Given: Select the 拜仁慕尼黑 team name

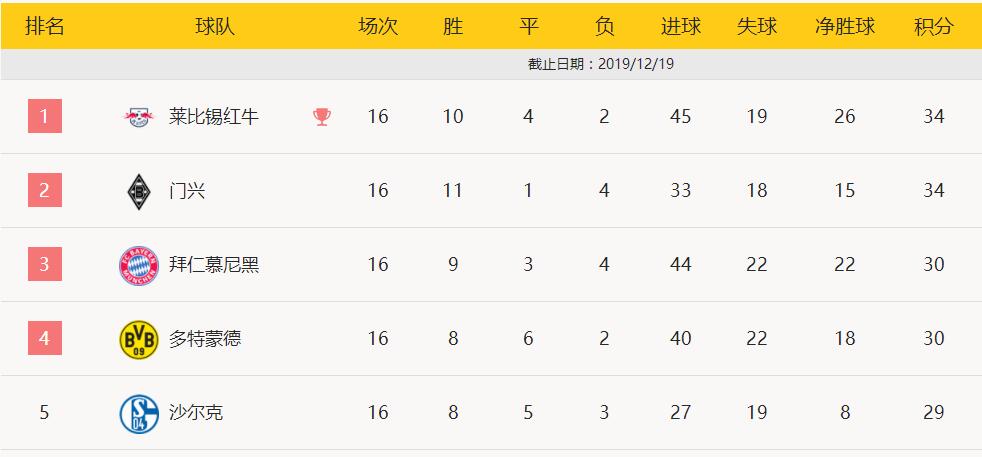Looking at the screenshot, I should click(214, 265).
